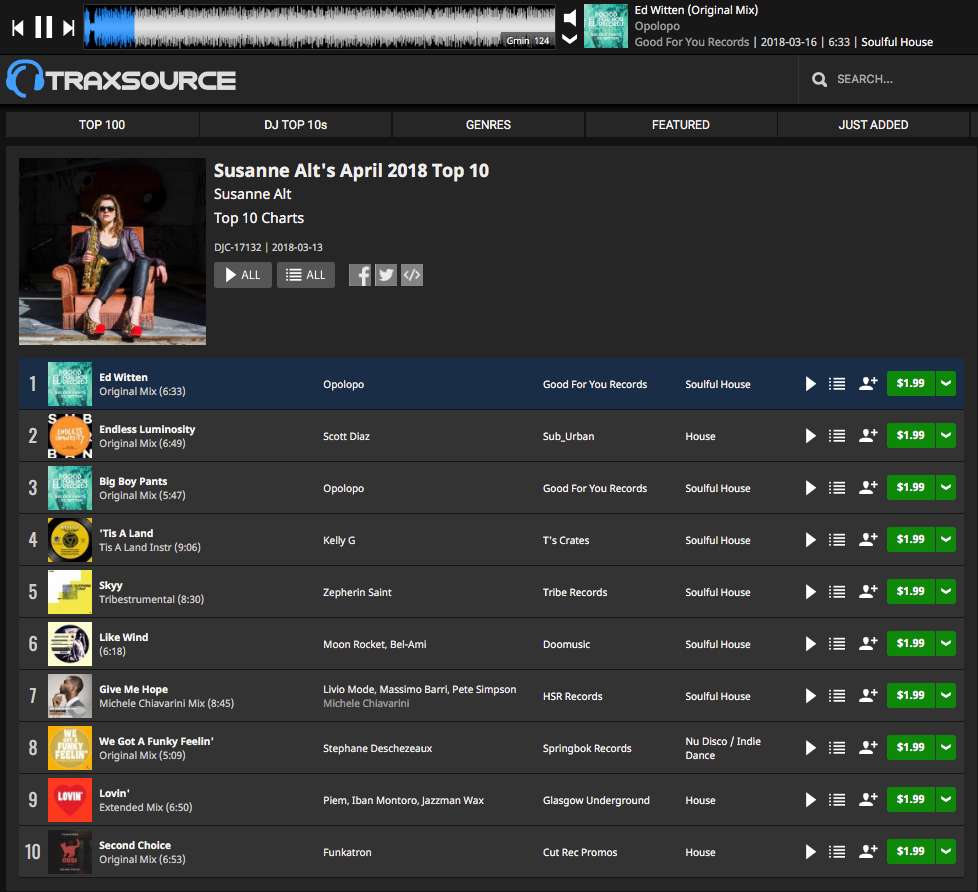
Task: Play the Big Boy Pants track
Action: click(810, 487)
